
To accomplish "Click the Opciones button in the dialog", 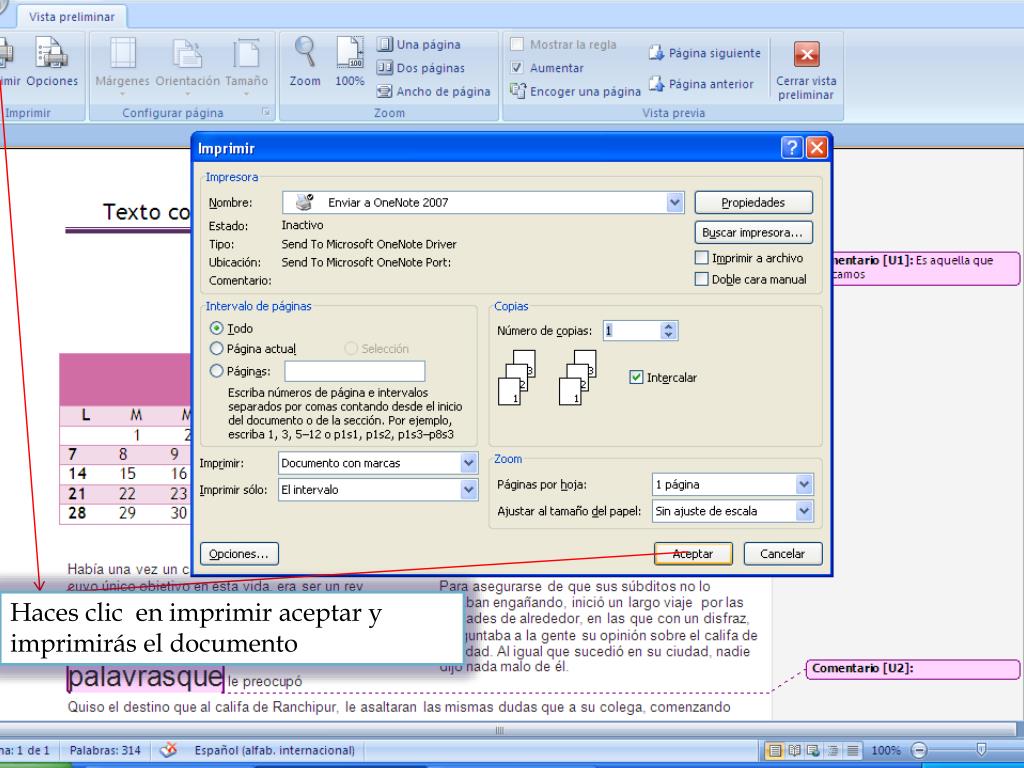I will [239, 554].
